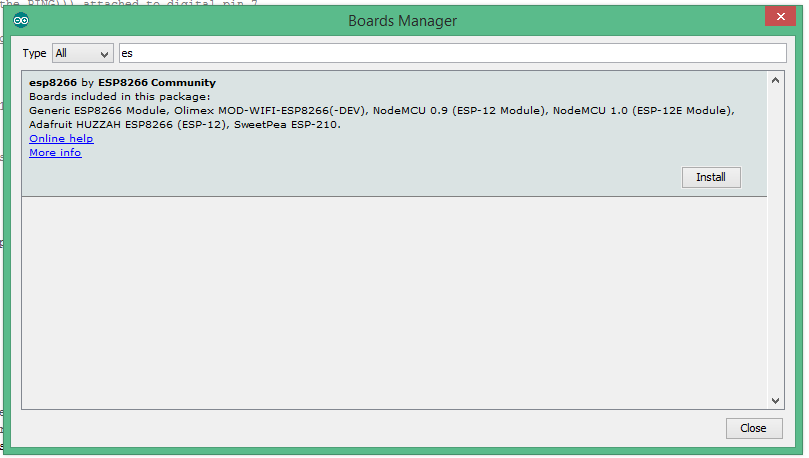Click the red X window close button
Image resolution: width=809 pixels, height=458 pixels.
pyautogui.click(x=781, y=17)
